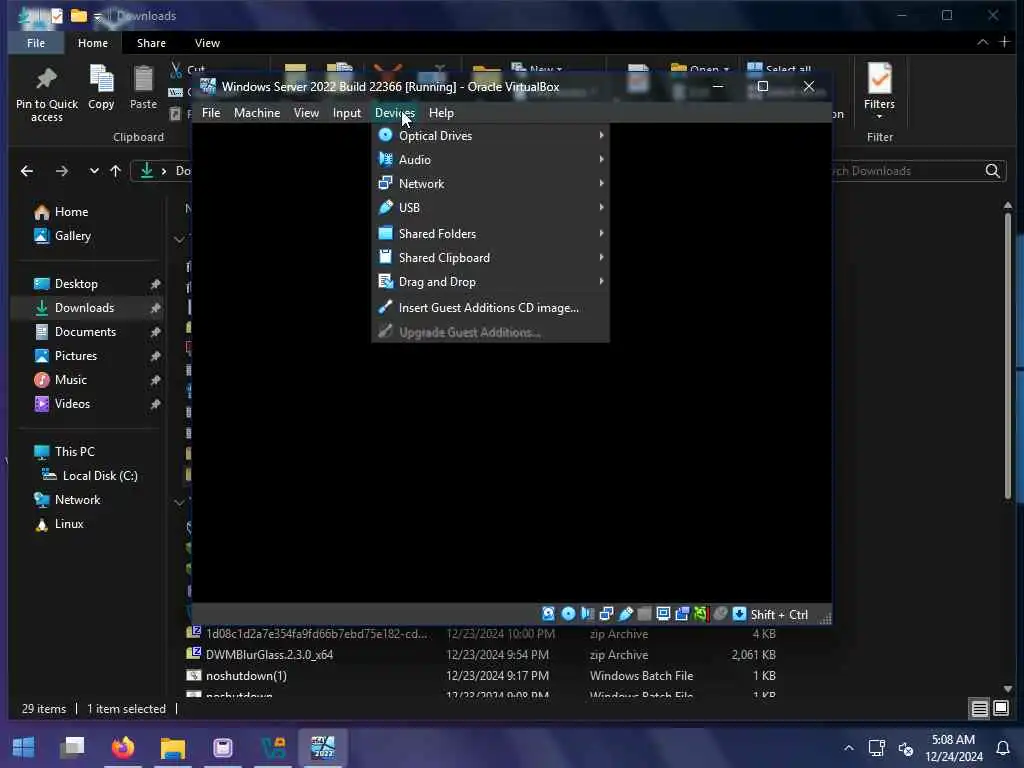The image size is (1024, 768).
Task: Click the optical disc indicator in VirtualBox status bar
Action: coord(568,614)
